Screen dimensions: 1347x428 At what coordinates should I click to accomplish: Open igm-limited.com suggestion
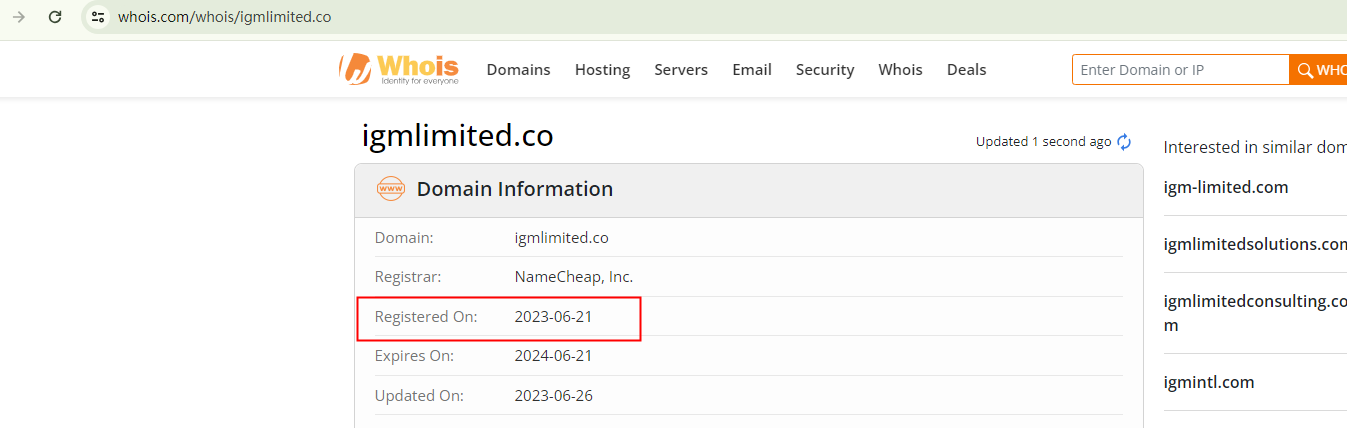[1226, 187]
